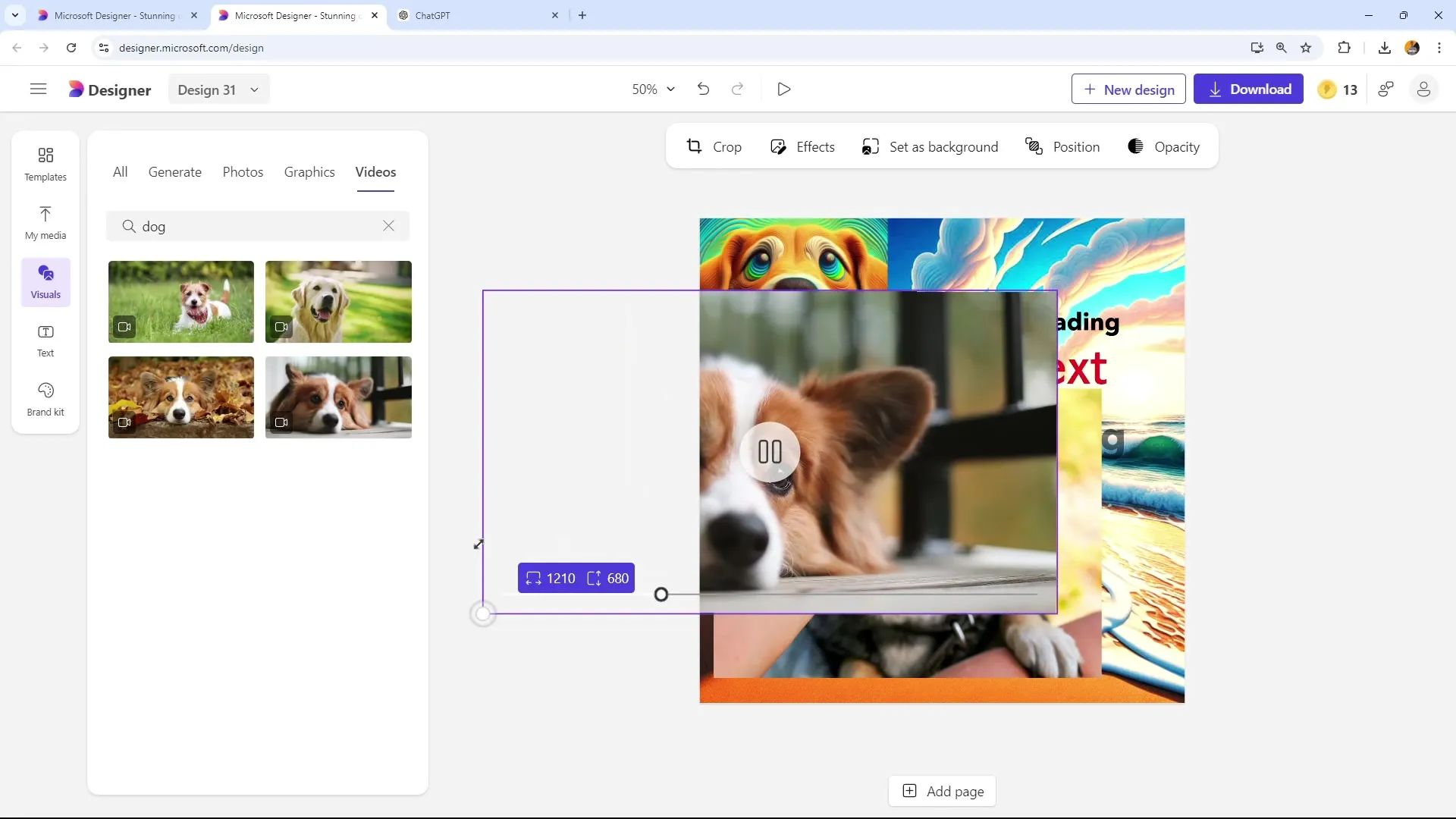Screen dimensions: 1456x819
Task: Undo the last action
Action: (x=703, y=89)
